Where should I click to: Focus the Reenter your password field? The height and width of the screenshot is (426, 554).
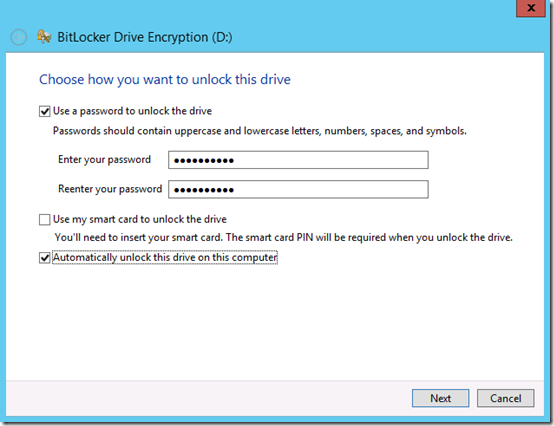tap(298, 189)
